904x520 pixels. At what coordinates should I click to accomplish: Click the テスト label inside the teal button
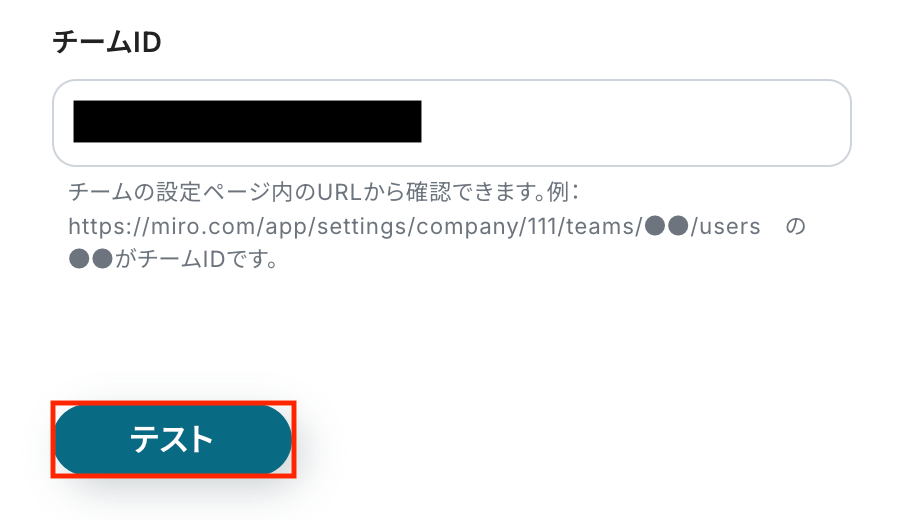pos(172,439)
